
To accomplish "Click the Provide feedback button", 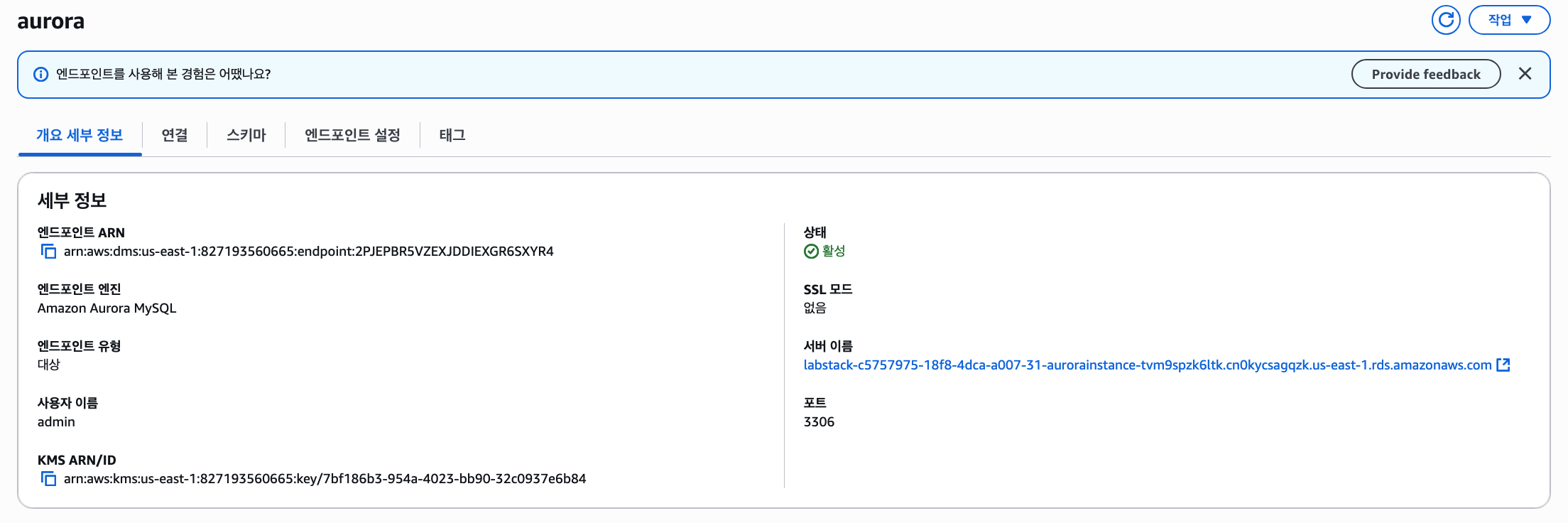I will tap(1426, 74).
